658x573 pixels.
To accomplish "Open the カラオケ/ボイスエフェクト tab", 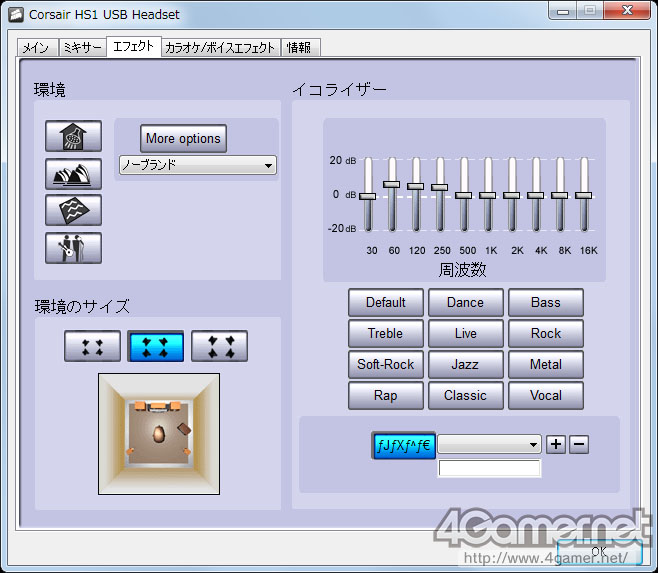I will [x=220, y=48].
